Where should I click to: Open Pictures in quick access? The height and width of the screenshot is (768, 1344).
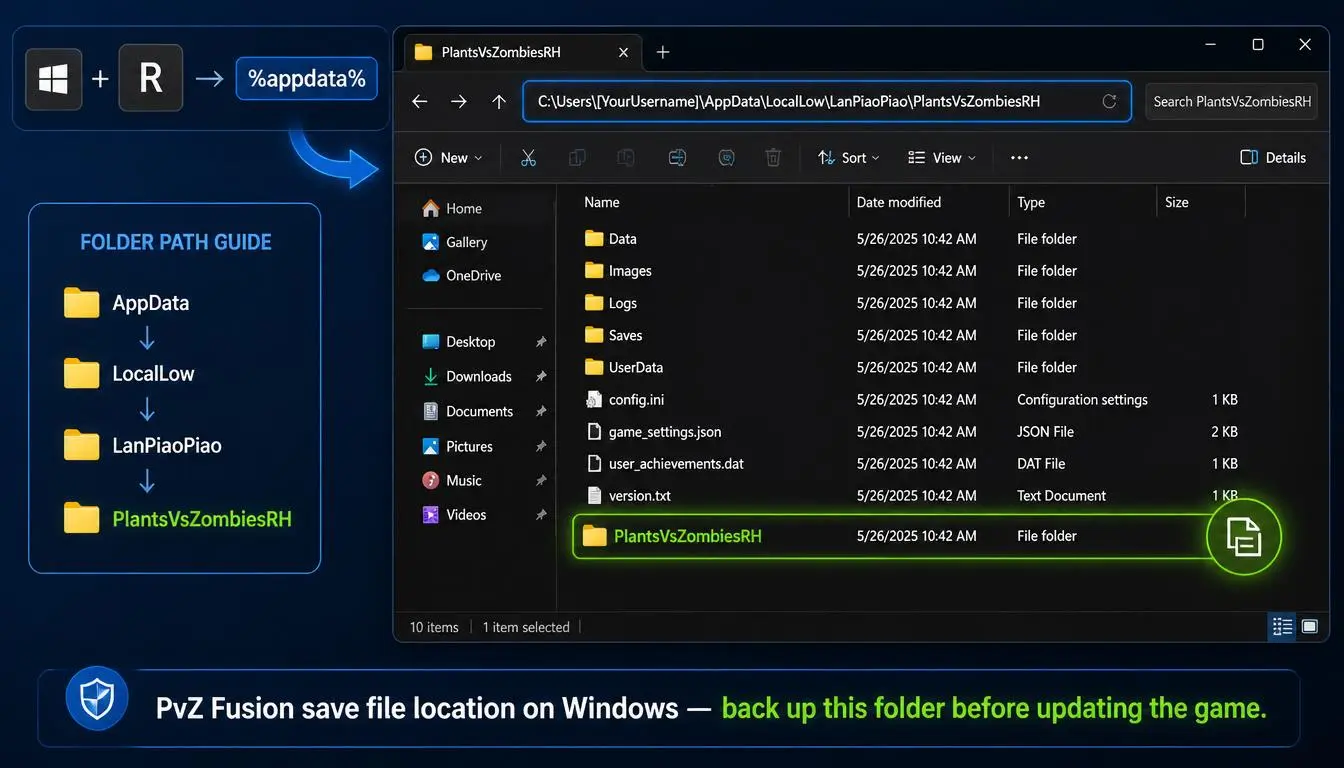click(x=458, y=446)
